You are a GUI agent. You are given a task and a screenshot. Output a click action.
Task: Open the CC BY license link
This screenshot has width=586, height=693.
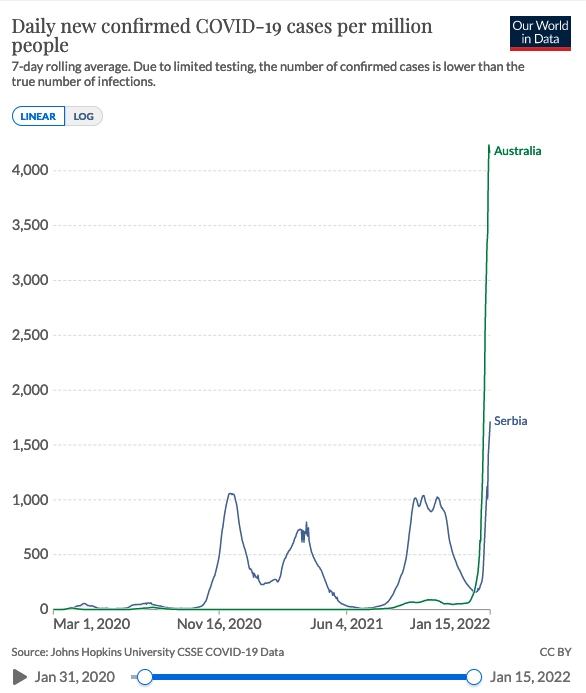(555, 652)
